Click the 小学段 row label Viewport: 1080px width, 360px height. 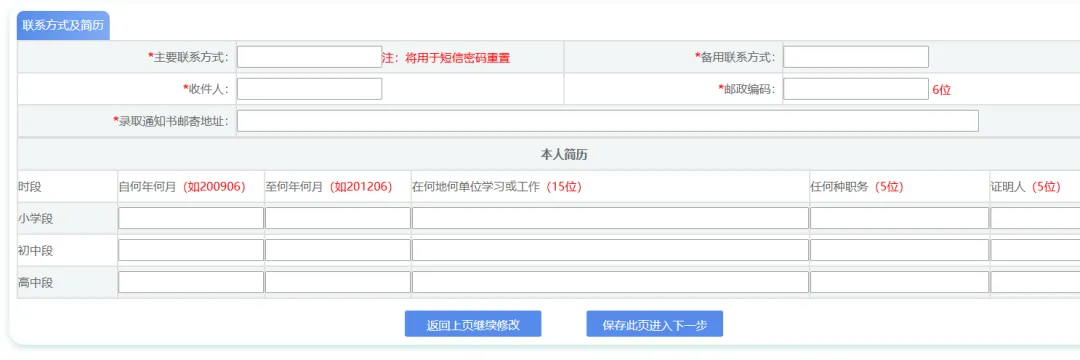[36, 219]
